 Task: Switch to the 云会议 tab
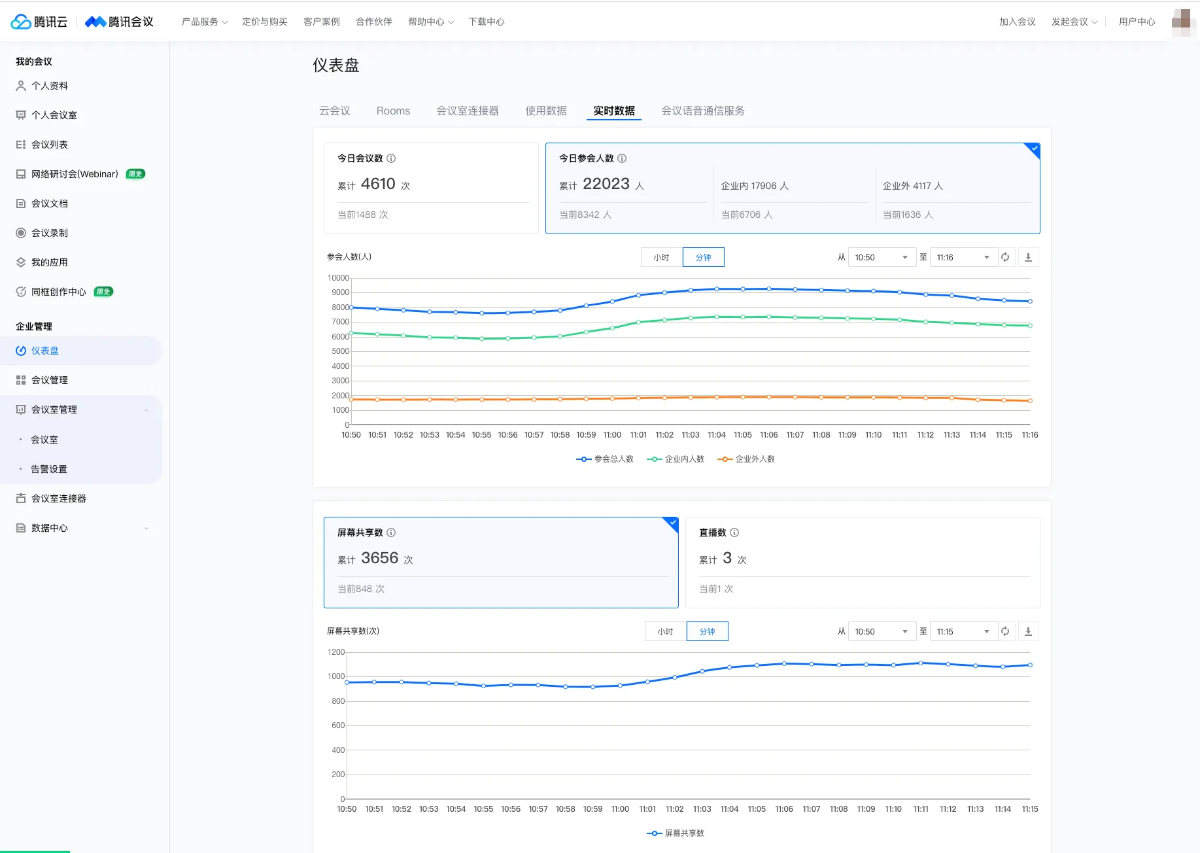[334, 111]
